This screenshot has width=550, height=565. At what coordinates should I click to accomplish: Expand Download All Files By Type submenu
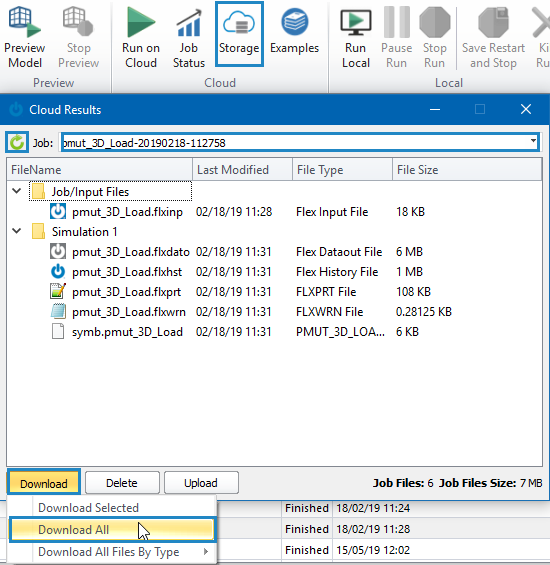pyautogui.click(x=112, y=552)
